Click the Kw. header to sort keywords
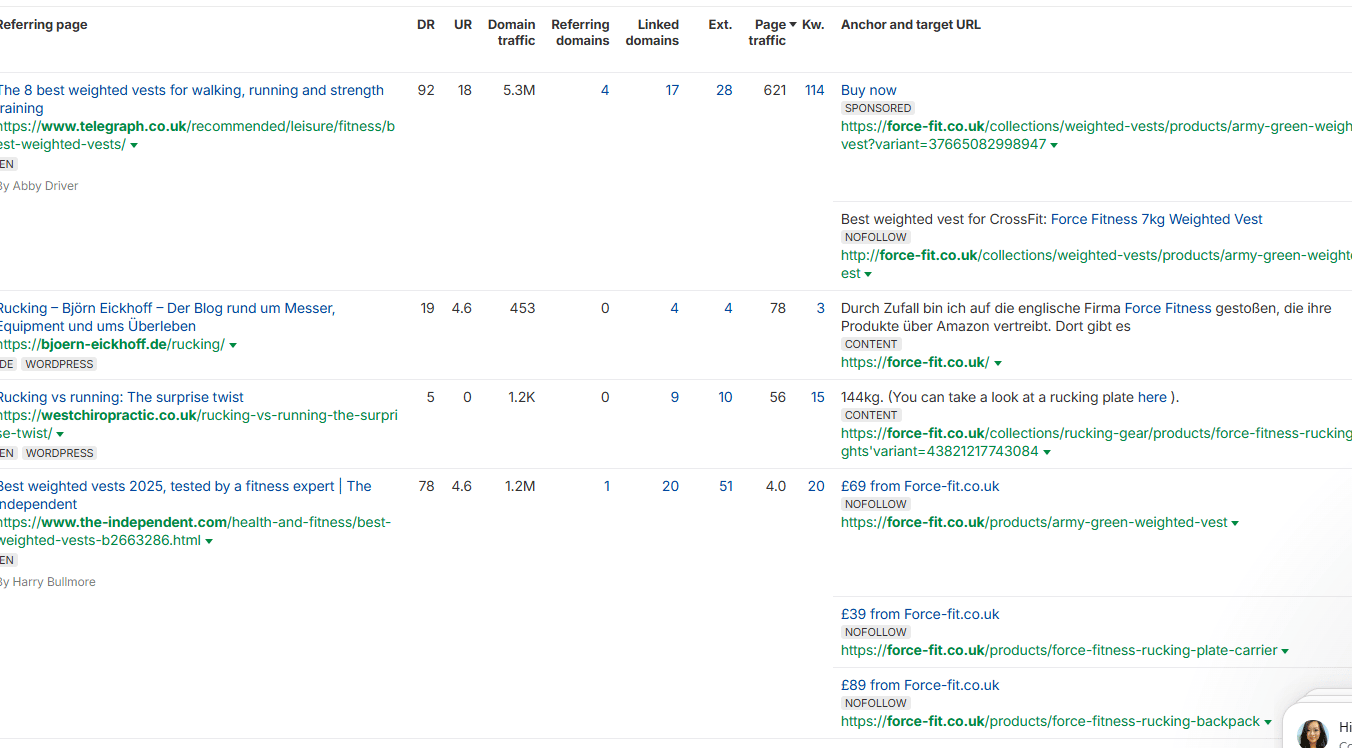 [813, 25]
